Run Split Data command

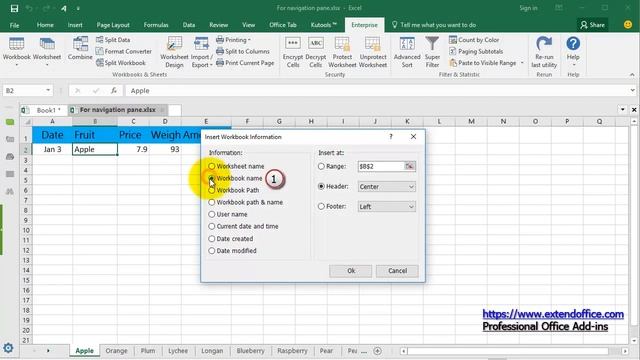[113, 40]
